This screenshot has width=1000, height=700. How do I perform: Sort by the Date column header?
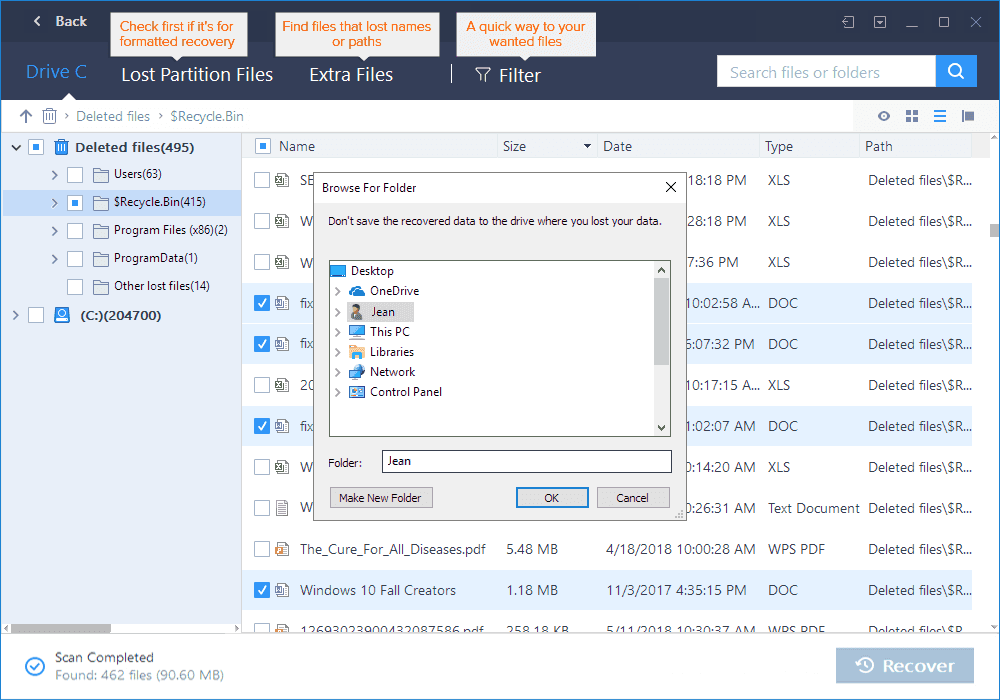(x=617, y=146)
